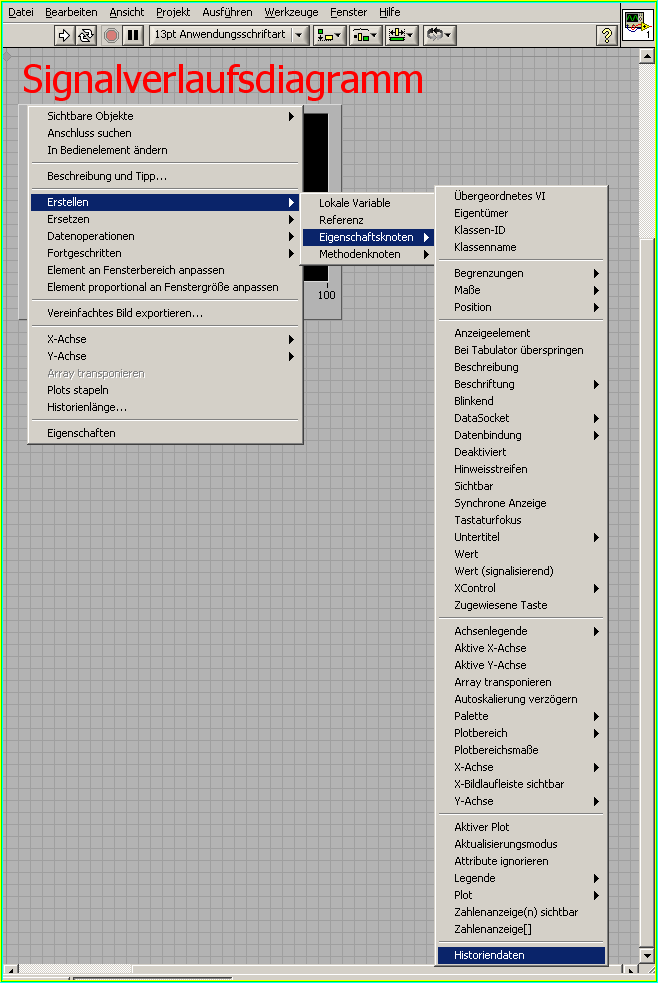This screenshot has width=658, height=983.
Task: Select the Deaktiviert property
Action: (521, 452)
